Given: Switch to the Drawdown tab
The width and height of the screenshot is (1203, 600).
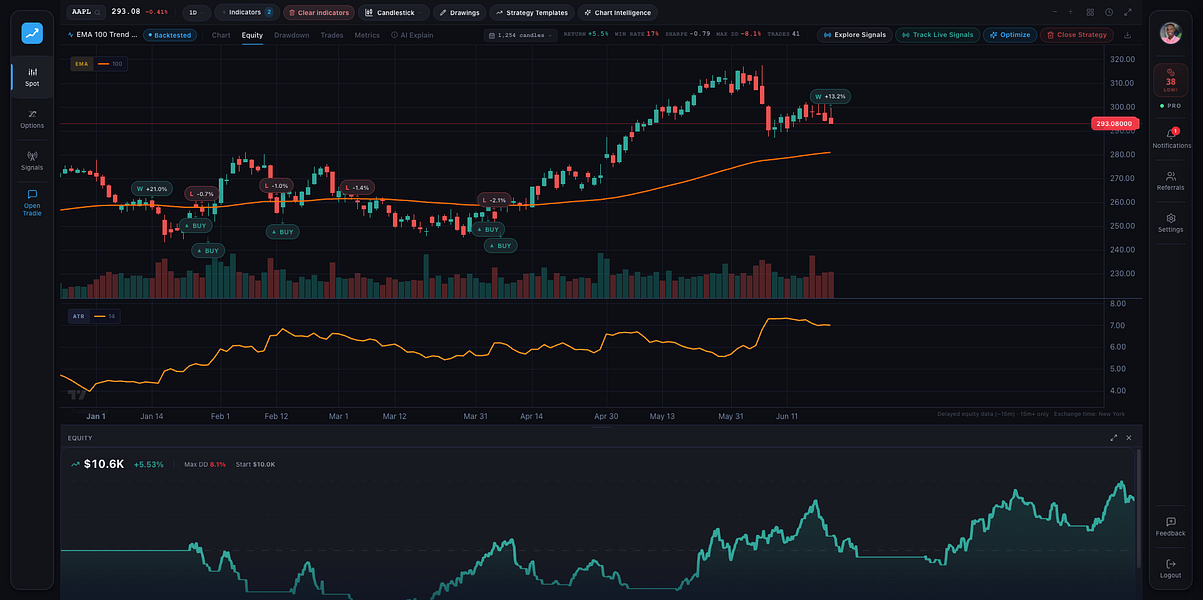Looking at the screenshot, I should [x=292, y=35].
